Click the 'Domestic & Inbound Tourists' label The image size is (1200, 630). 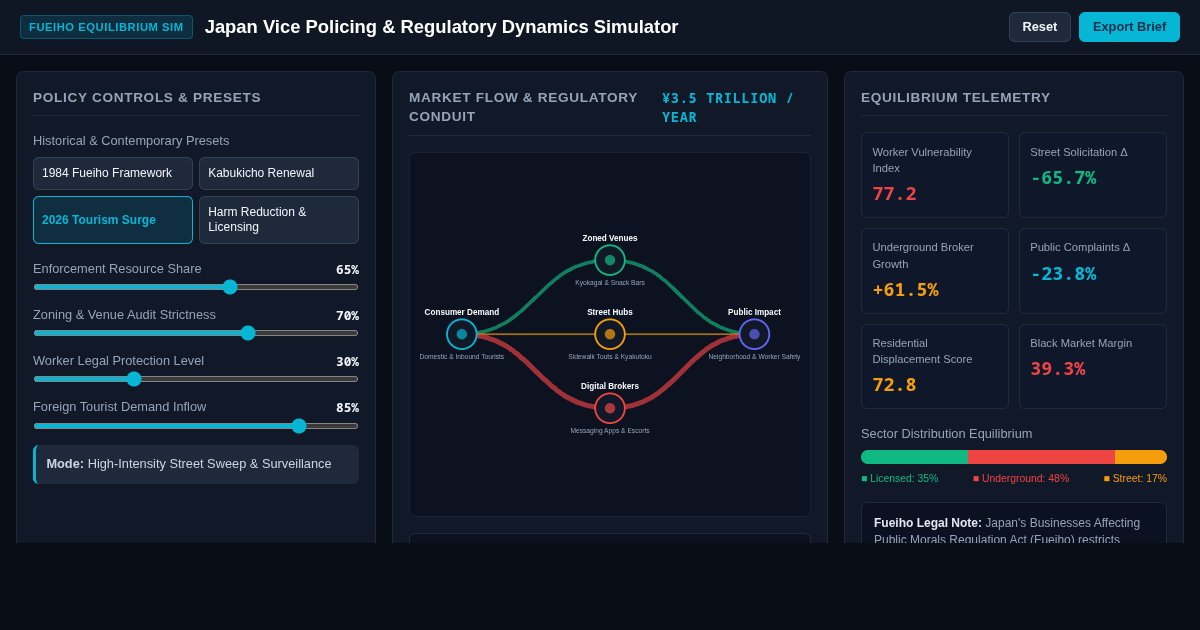pyautogui.click(x=462, y=357)
